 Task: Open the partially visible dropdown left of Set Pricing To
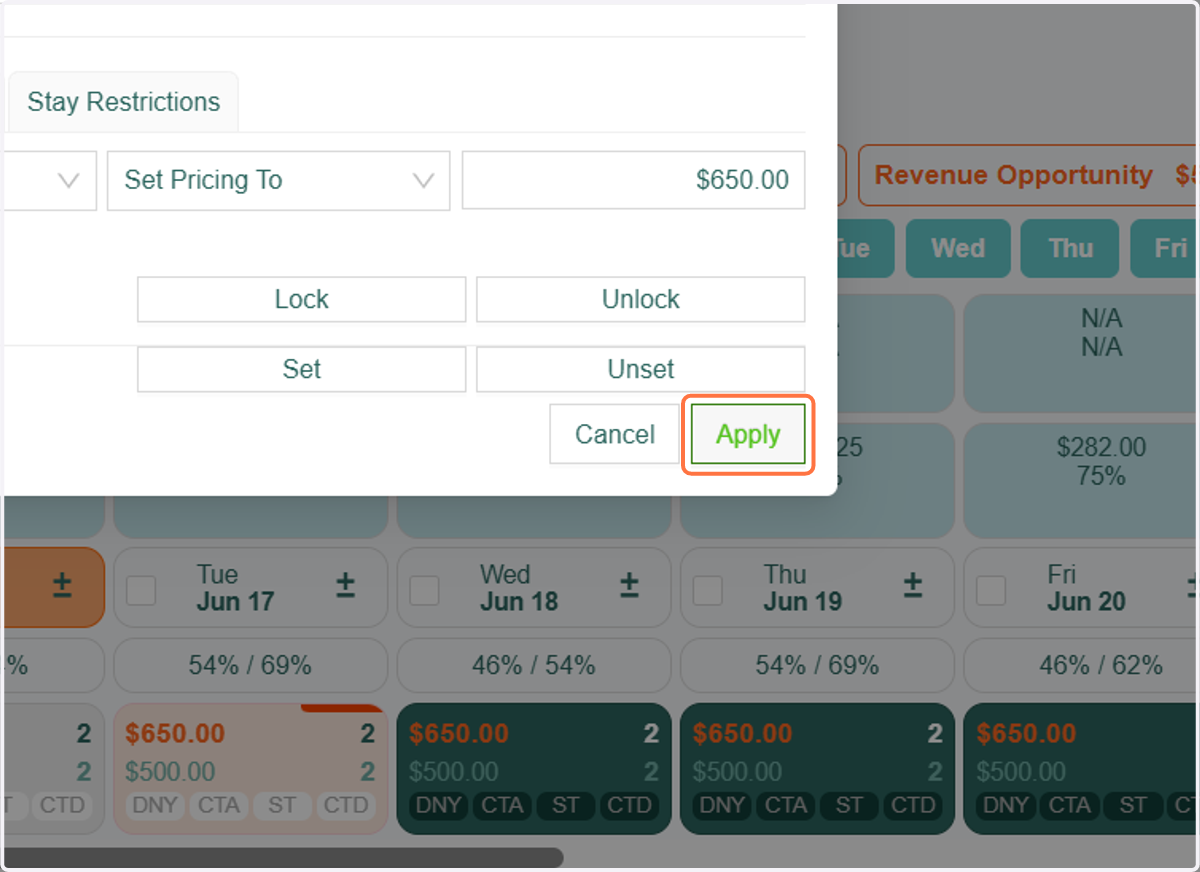coord(48,180)
